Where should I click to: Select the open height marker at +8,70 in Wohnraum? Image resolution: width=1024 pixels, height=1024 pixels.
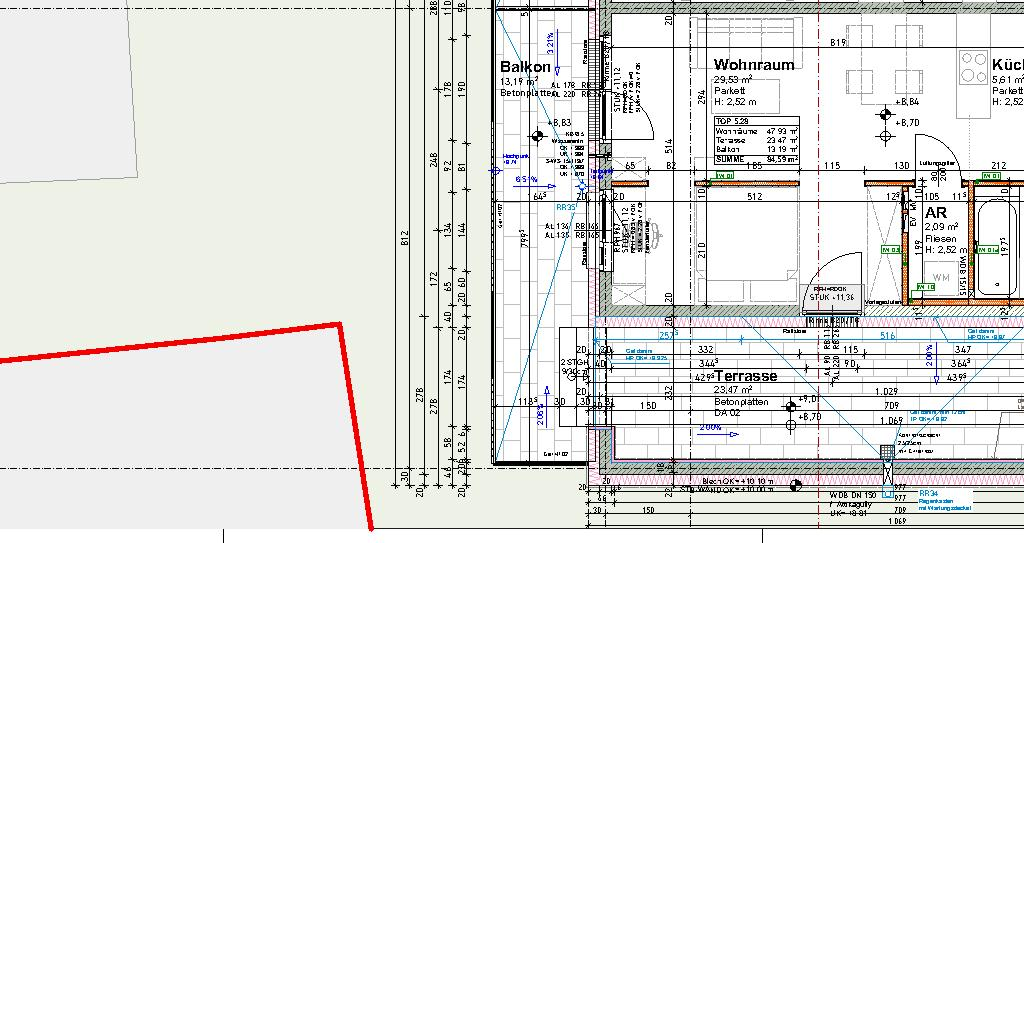click(x=884, y=135)
